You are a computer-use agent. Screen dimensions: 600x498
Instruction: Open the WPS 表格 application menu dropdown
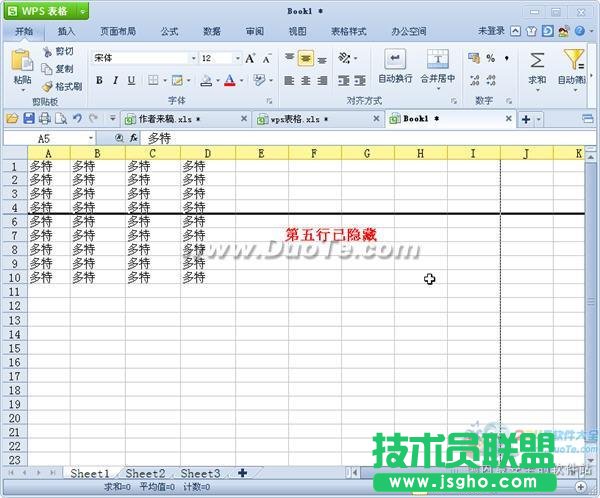pyautogui.click(x=83, y=12)
